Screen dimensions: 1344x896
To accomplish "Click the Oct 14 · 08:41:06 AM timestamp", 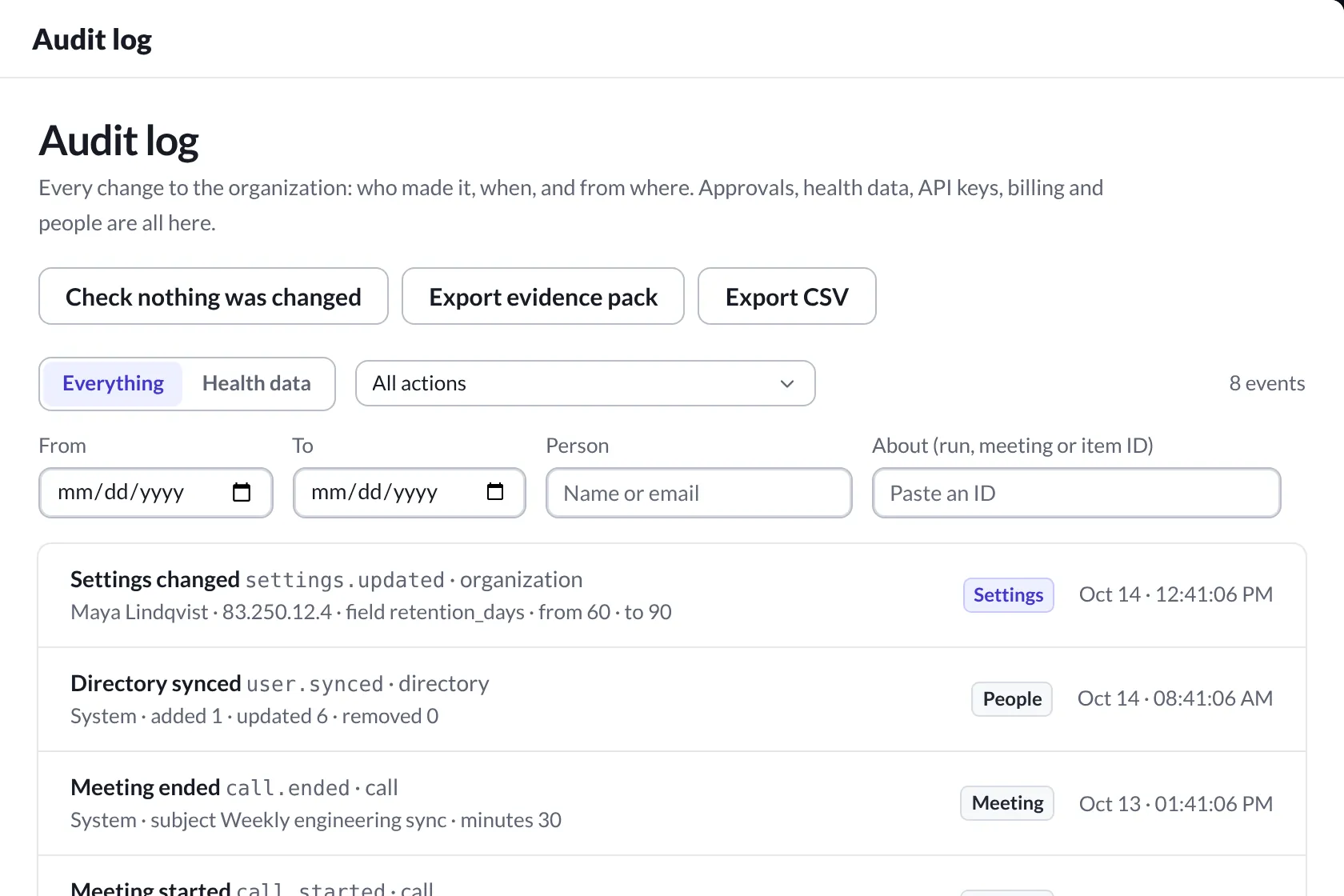I will click(x=1175, y=698).
